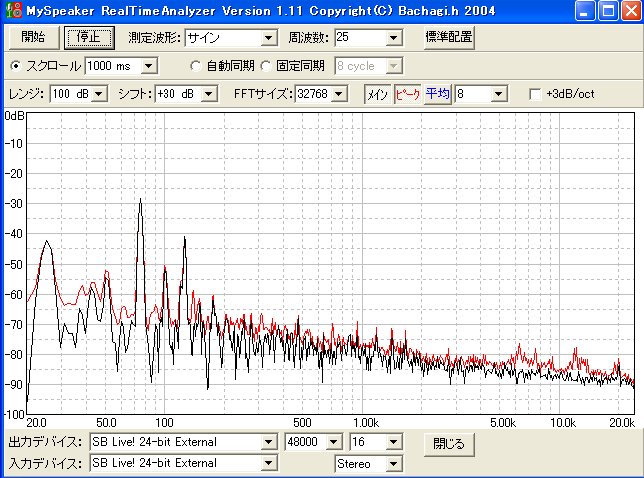644x478 pixels.
Task: Select the スクロール radio button
Action: pos(16,66)
